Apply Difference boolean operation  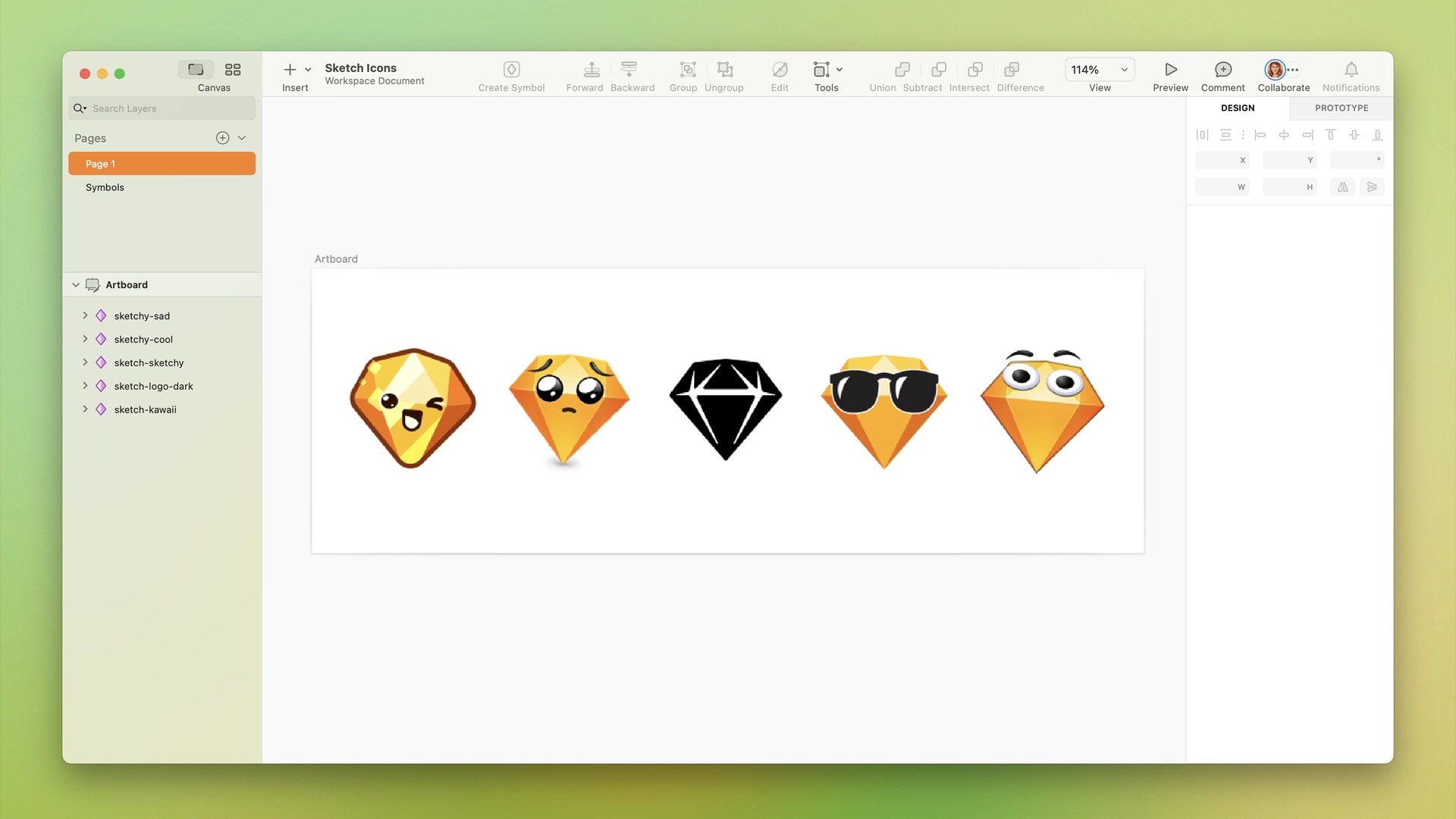tap(1012, 70)
